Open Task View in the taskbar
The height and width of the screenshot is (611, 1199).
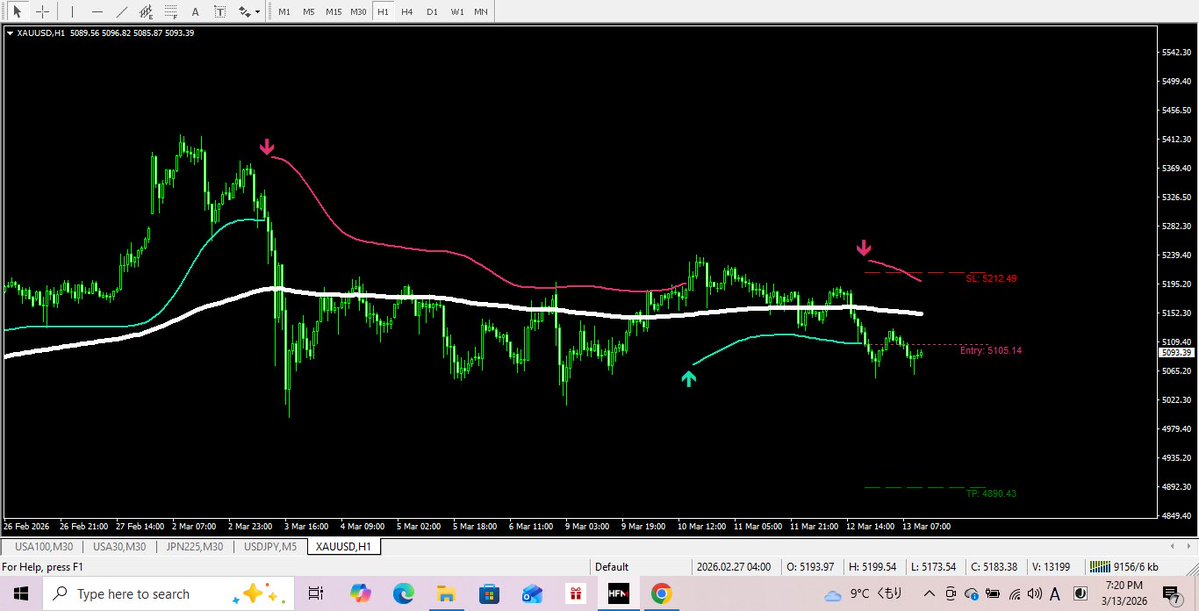pyautogui.click(x=316, y=594)
